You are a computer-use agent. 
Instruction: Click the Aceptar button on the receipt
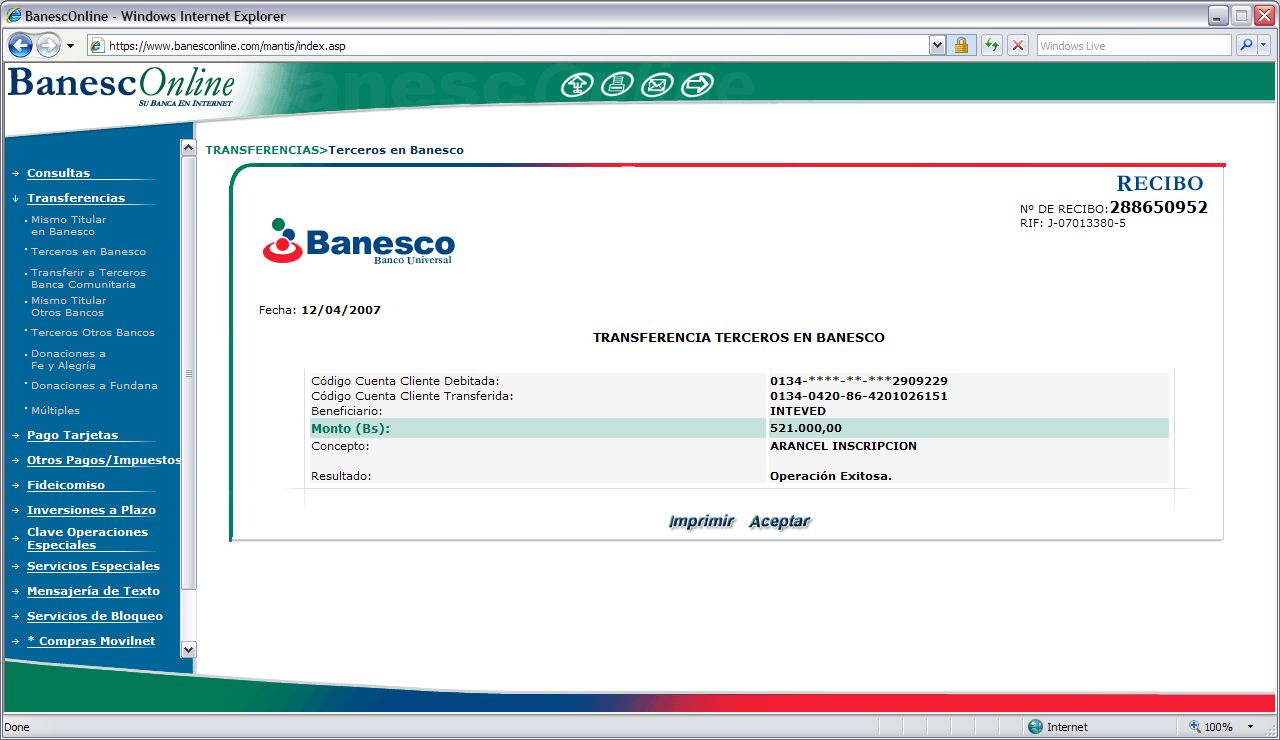tap(780, 521)
